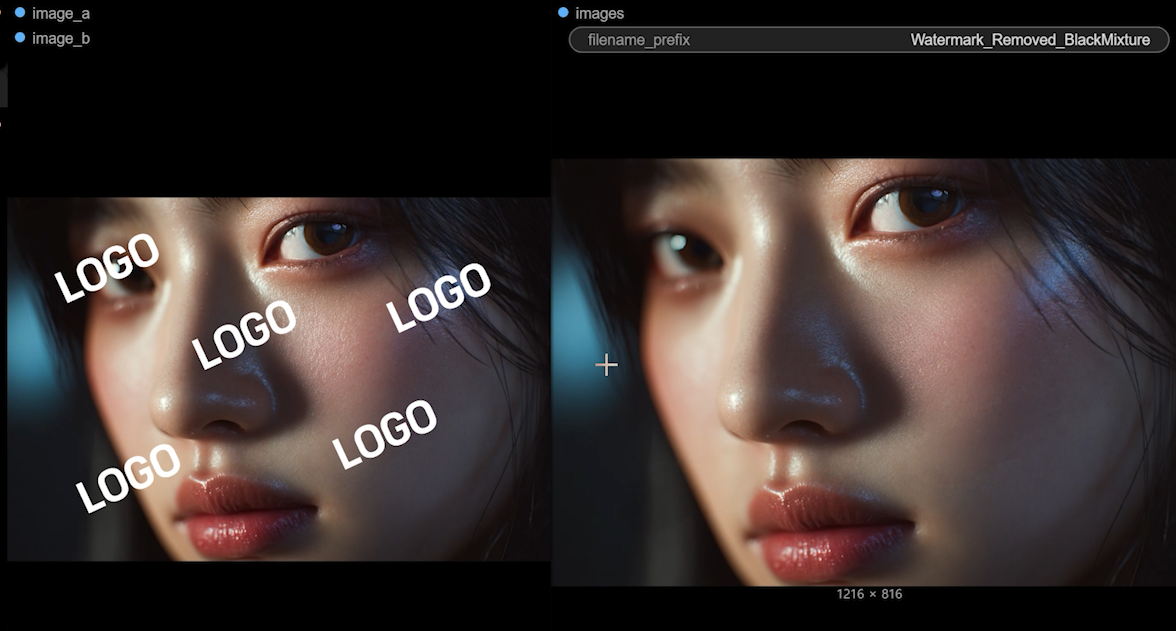The width and height of the screenshot is (1176, 631).
Task: Click the images input connector dot
Action: [x=563, y=13]
